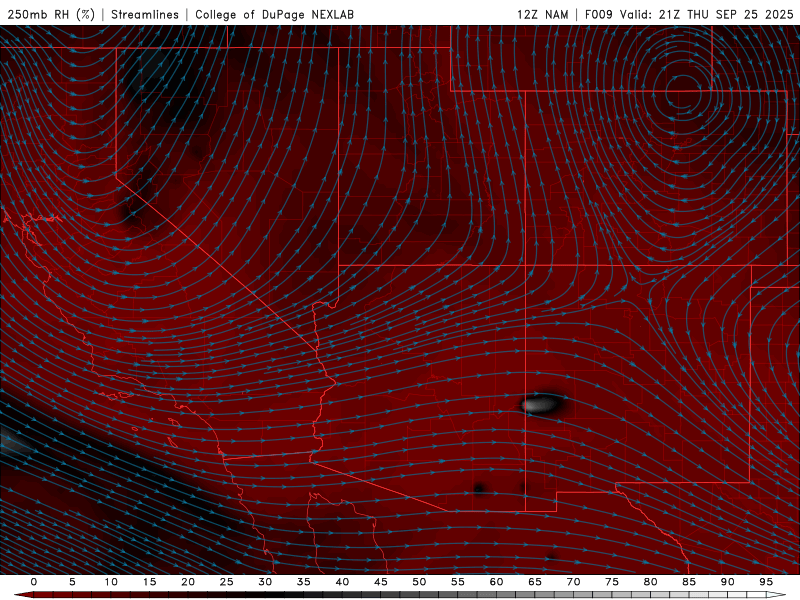Click the color bar label "20"
The height and width of the screenshot is (600, 800).
188,582
